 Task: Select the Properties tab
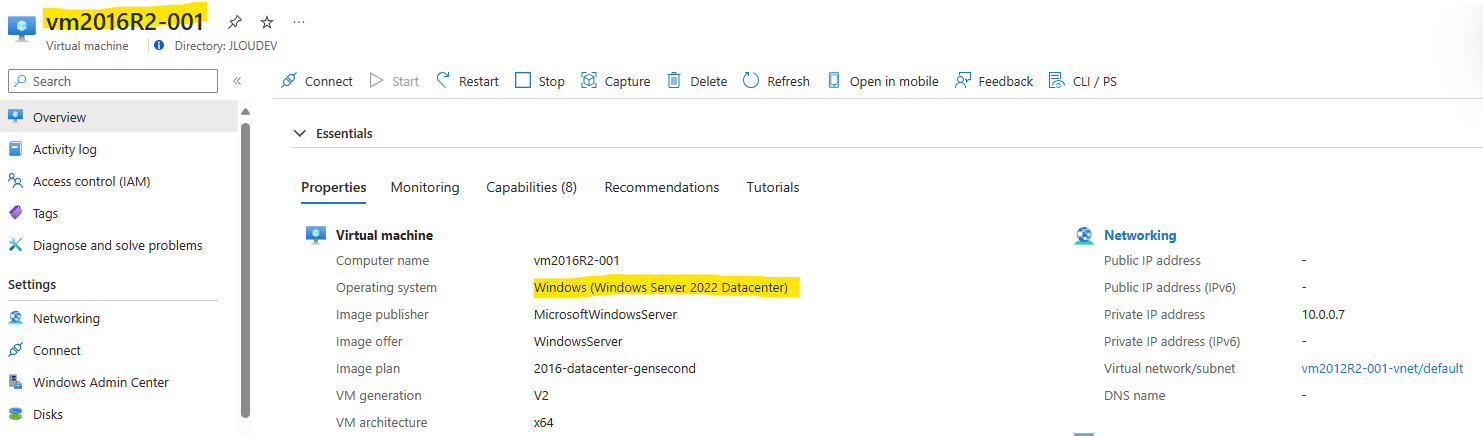coord(333,187)
